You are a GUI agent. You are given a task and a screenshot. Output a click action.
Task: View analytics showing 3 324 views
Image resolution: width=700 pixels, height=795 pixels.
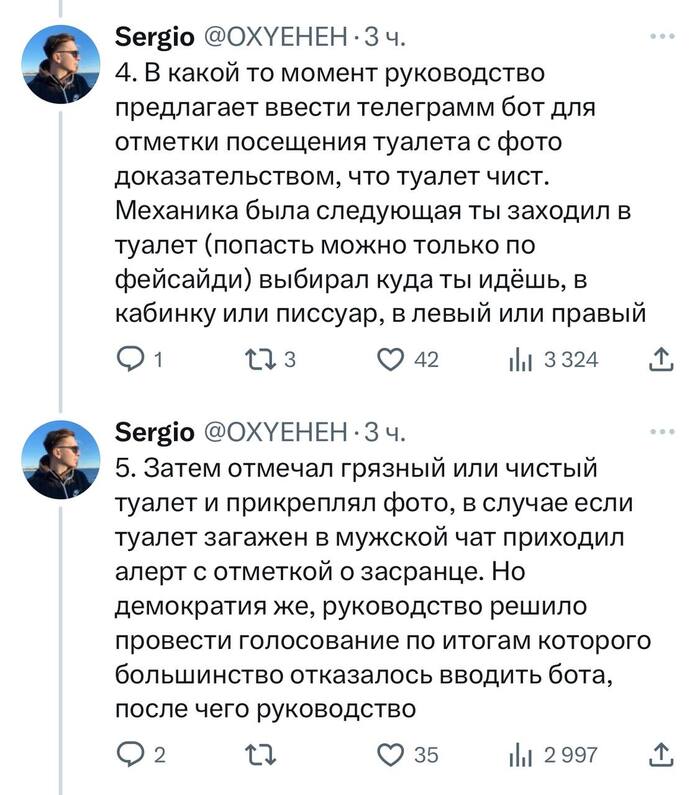520,359
